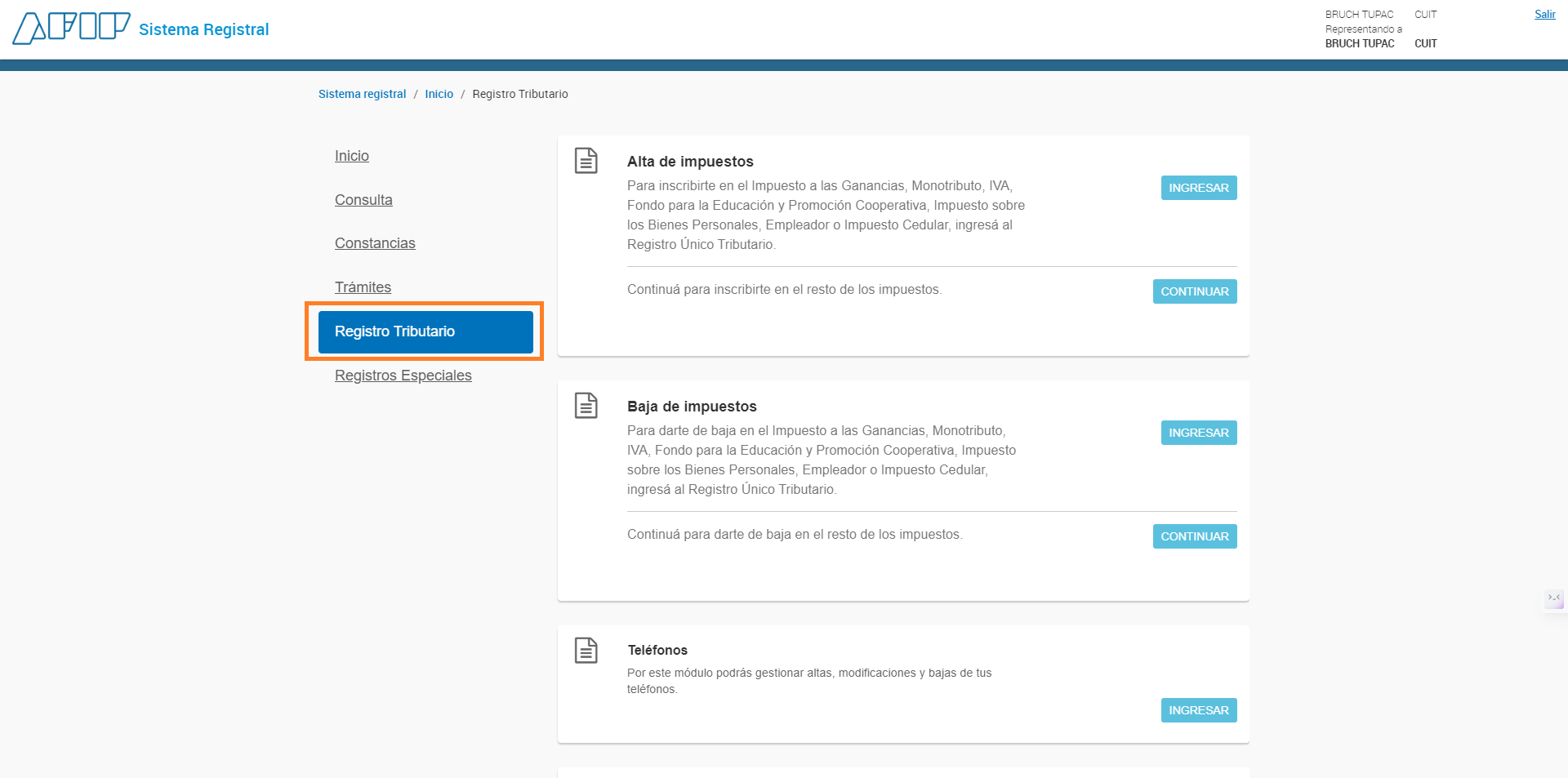Click the Baja de impuestos document icon

tap(586, 406)
